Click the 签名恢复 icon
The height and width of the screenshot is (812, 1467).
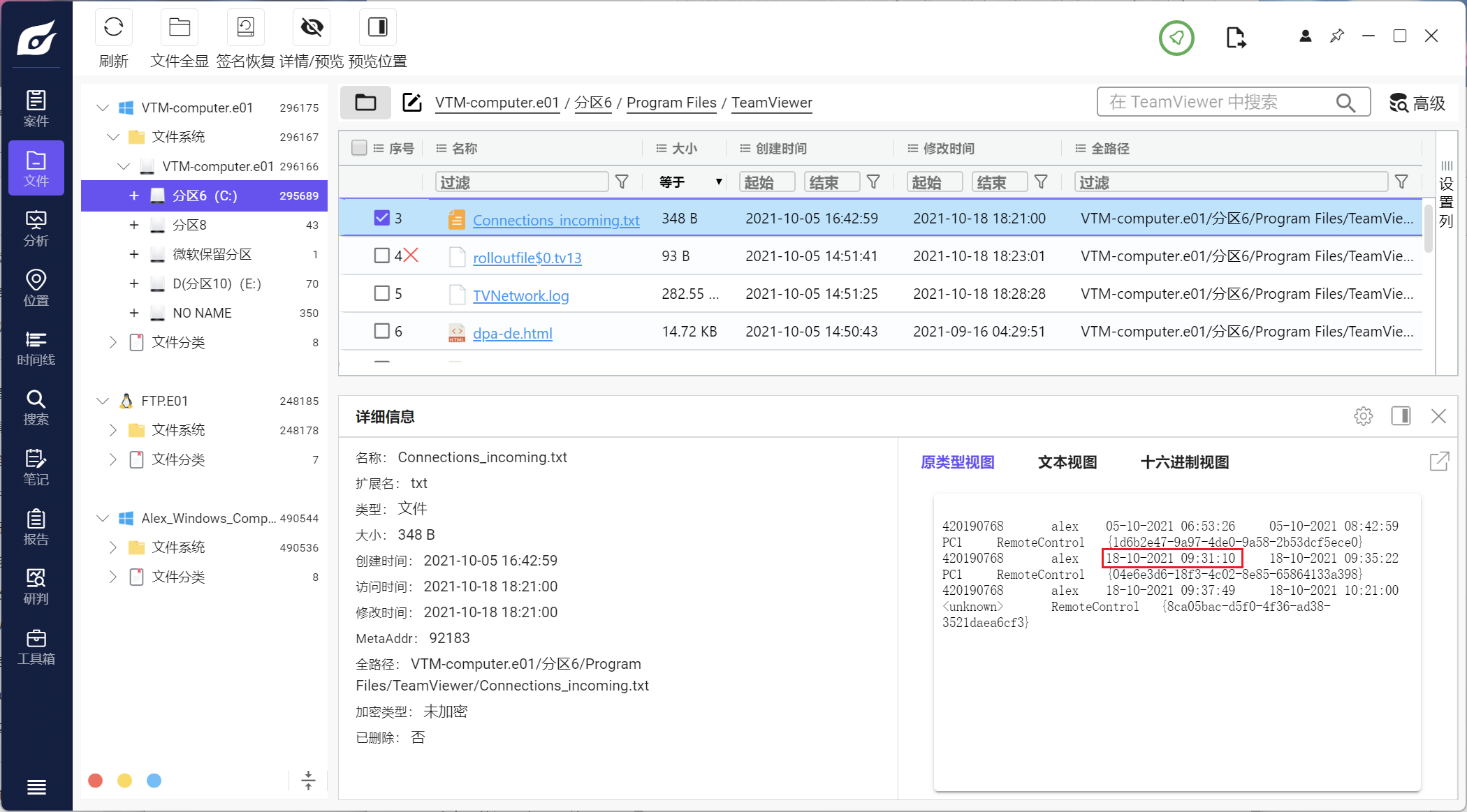coord(245,27)
